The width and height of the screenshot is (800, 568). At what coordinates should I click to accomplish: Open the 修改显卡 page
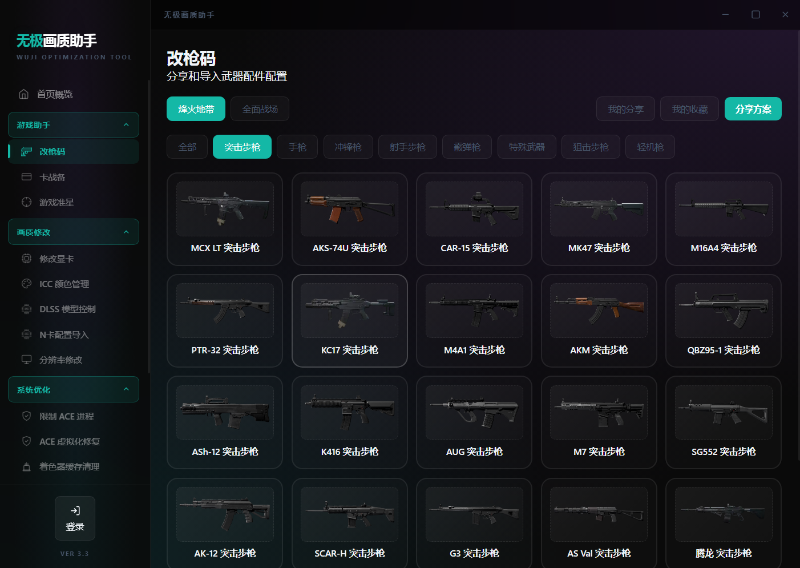tap(73, 259)
